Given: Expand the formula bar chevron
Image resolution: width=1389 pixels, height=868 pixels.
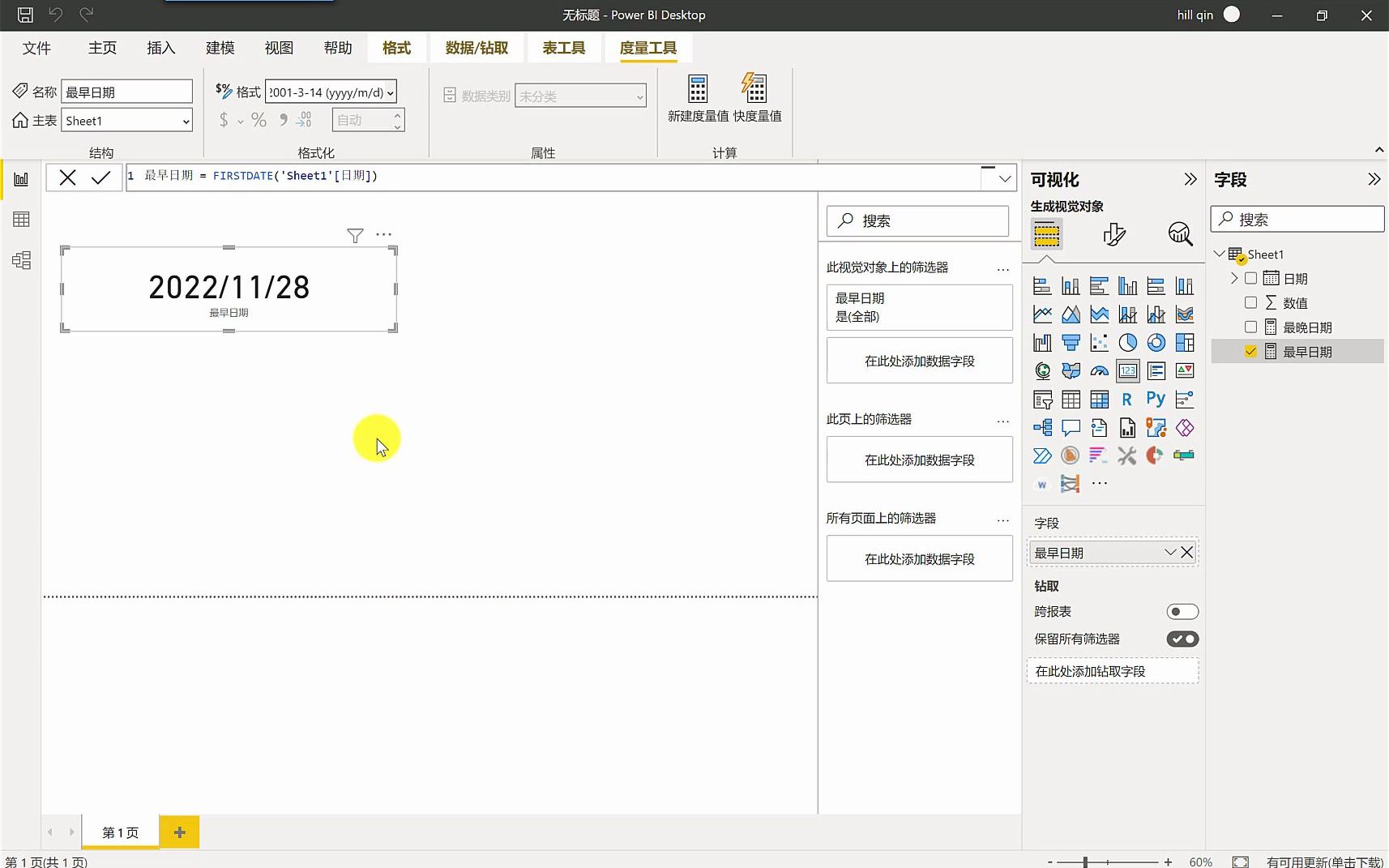Looking at the screenshot, I should tap(1005, 178).
